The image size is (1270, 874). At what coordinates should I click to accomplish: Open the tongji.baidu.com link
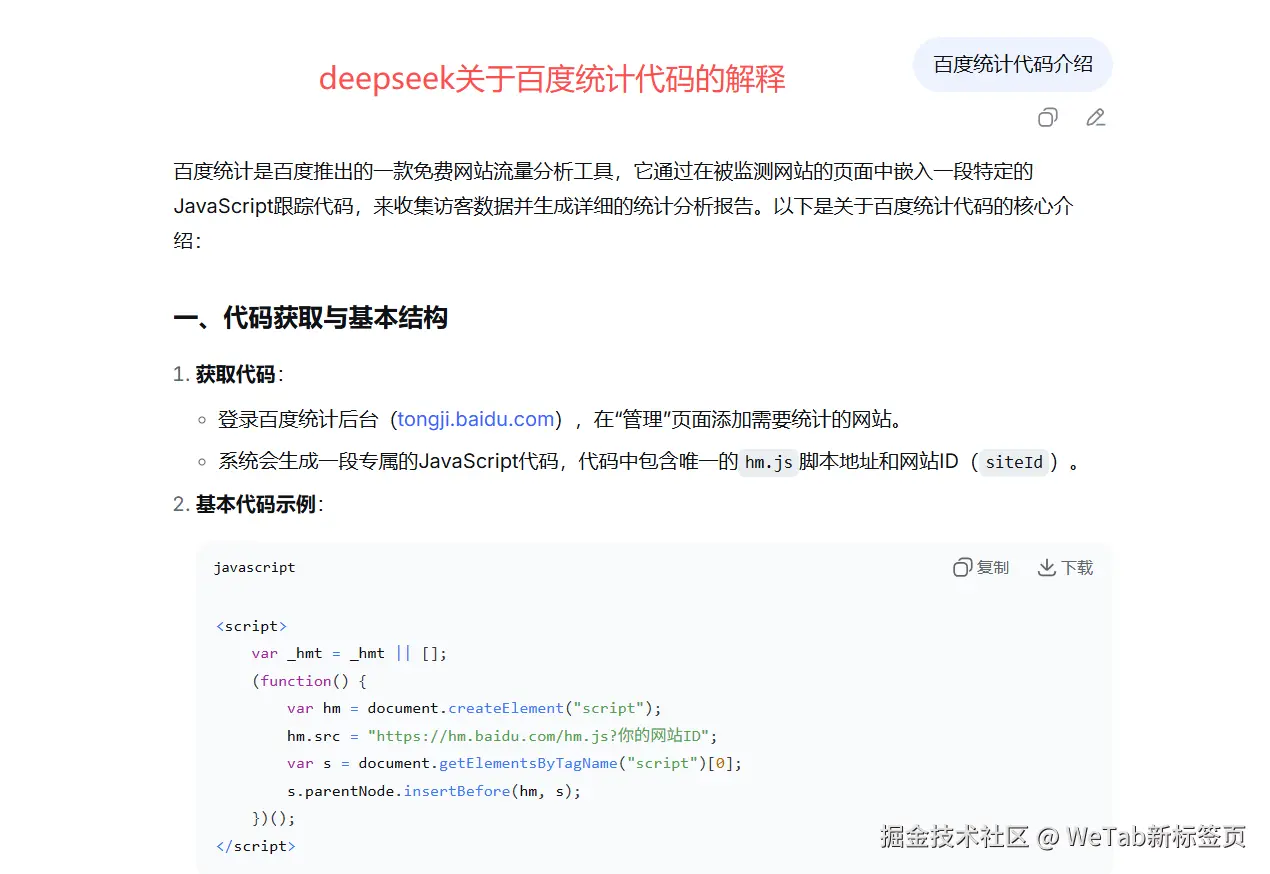[x=475, y=419]
